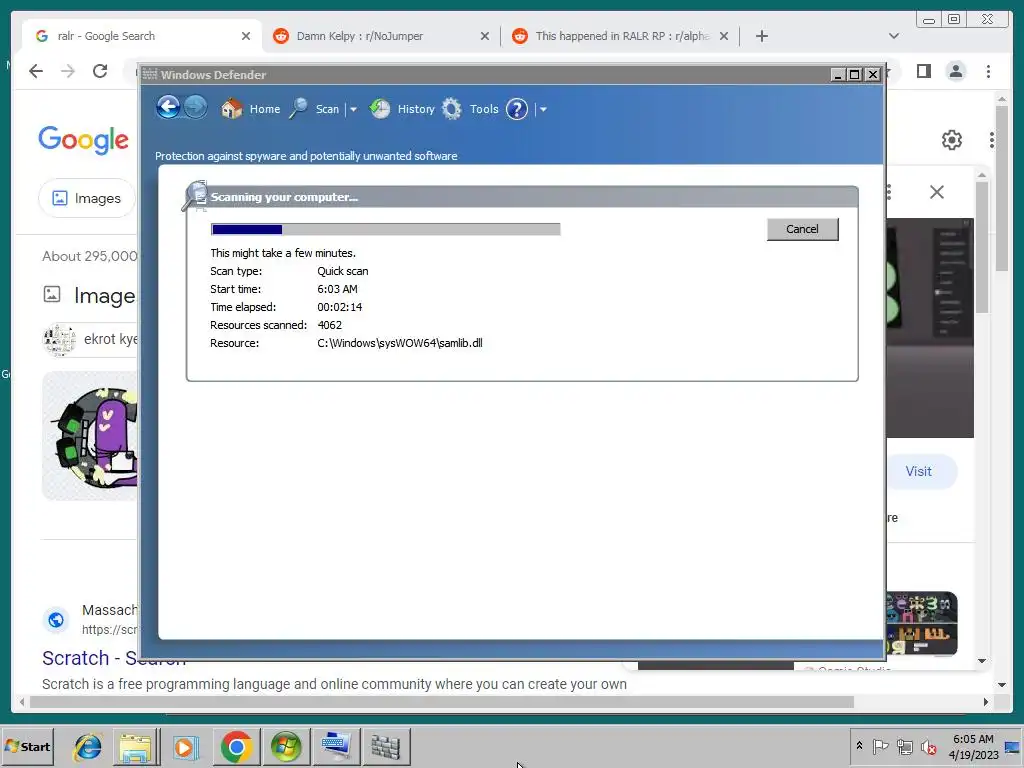
Task: Click the muted volume tray icon
Action: tap(928, 746)
